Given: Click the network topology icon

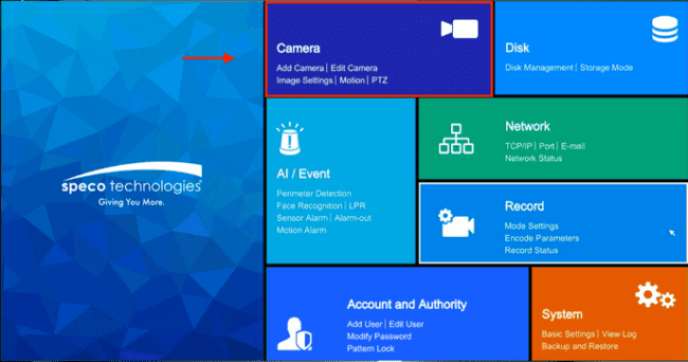Looking at the screenshot, I should pos(456,139).
